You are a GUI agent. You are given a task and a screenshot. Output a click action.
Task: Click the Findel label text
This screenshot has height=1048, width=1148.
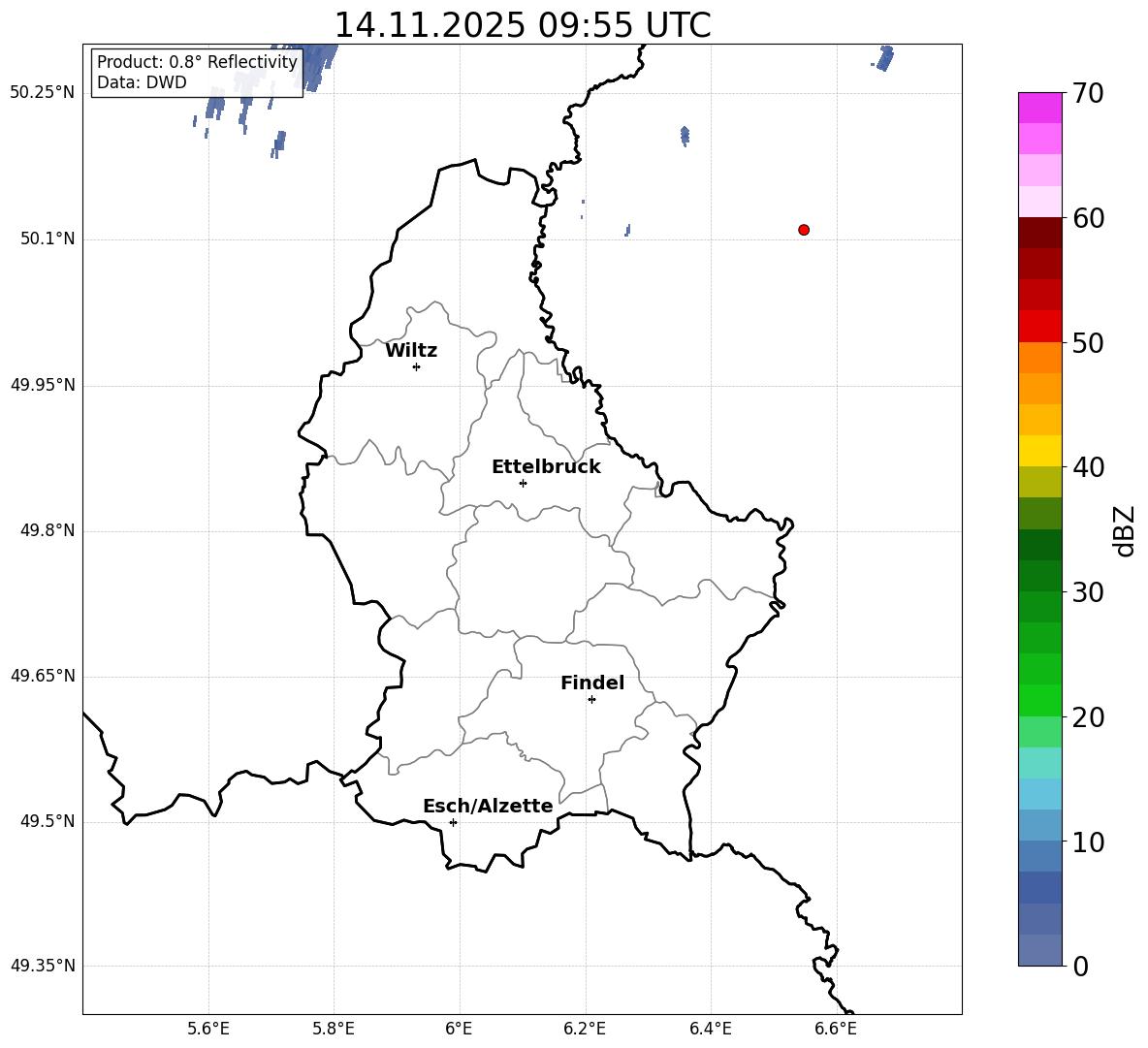click(592, 683)
